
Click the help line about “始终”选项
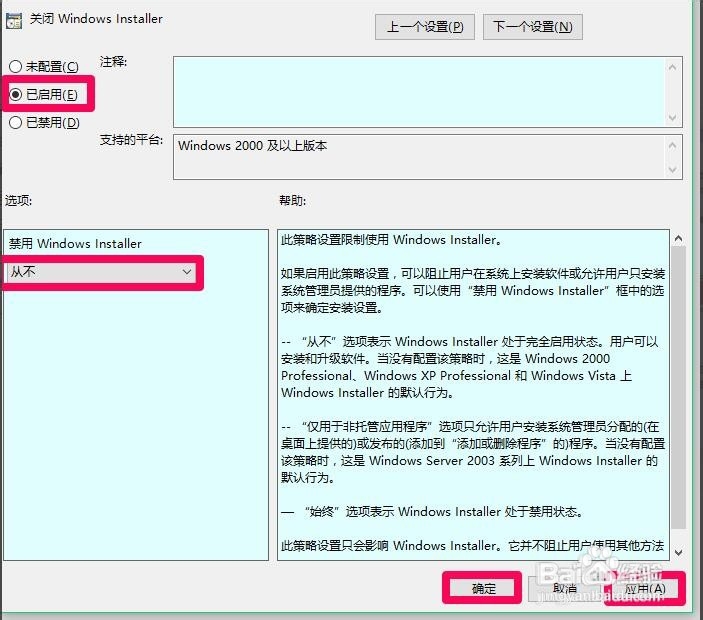click(432, 512)
